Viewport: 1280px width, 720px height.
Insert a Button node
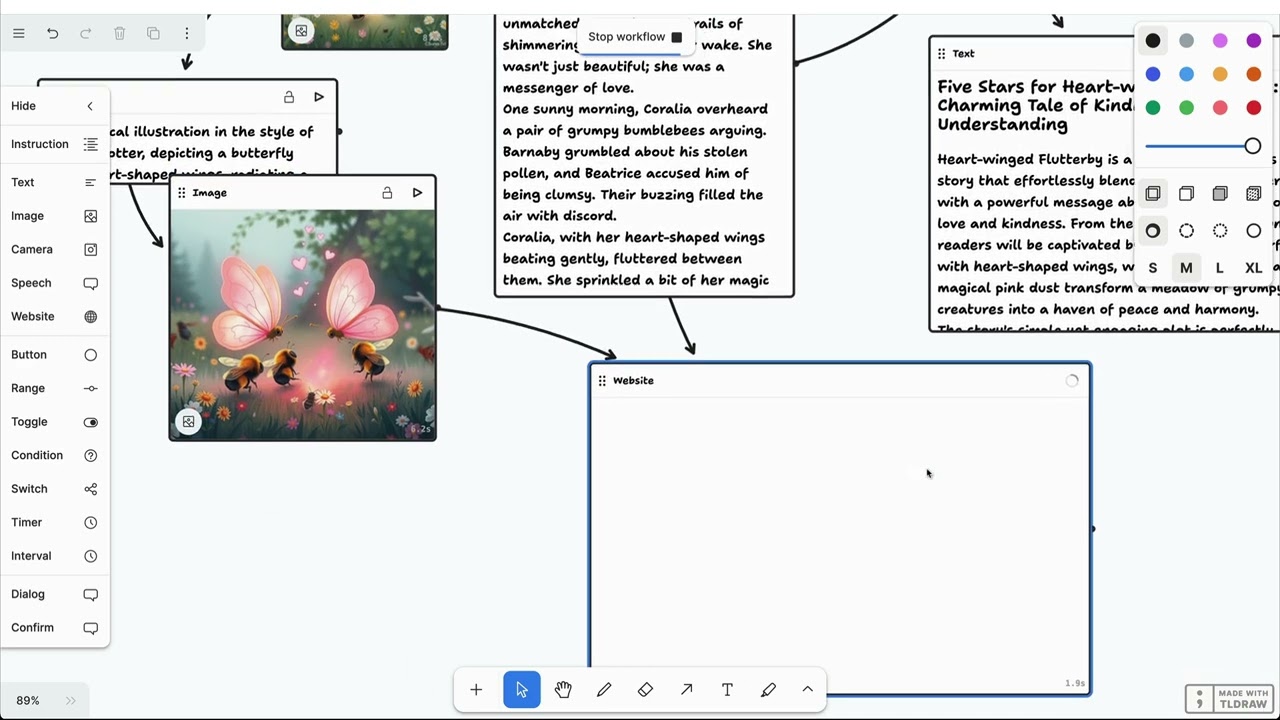(x=55, y=354)
